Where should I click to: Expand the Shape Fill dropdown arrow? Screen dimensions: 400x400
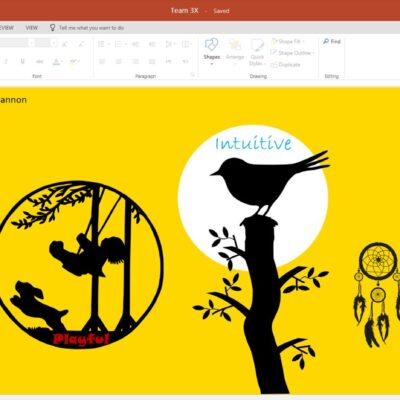coord(304,42)
